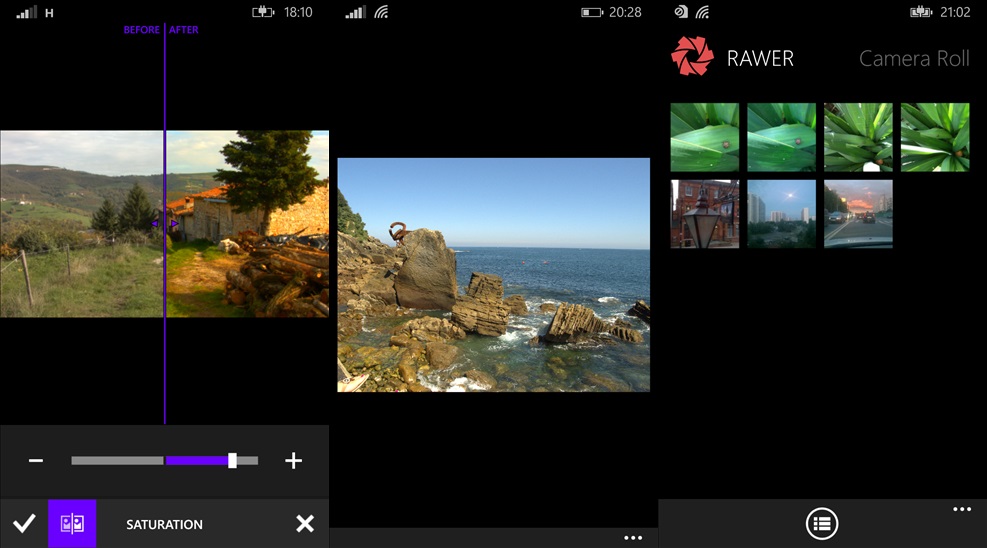The height and width of the screenshot is (548, 987).
Task: Tap the checkmark to apply saturation
Action: click(x=24, y=524)
